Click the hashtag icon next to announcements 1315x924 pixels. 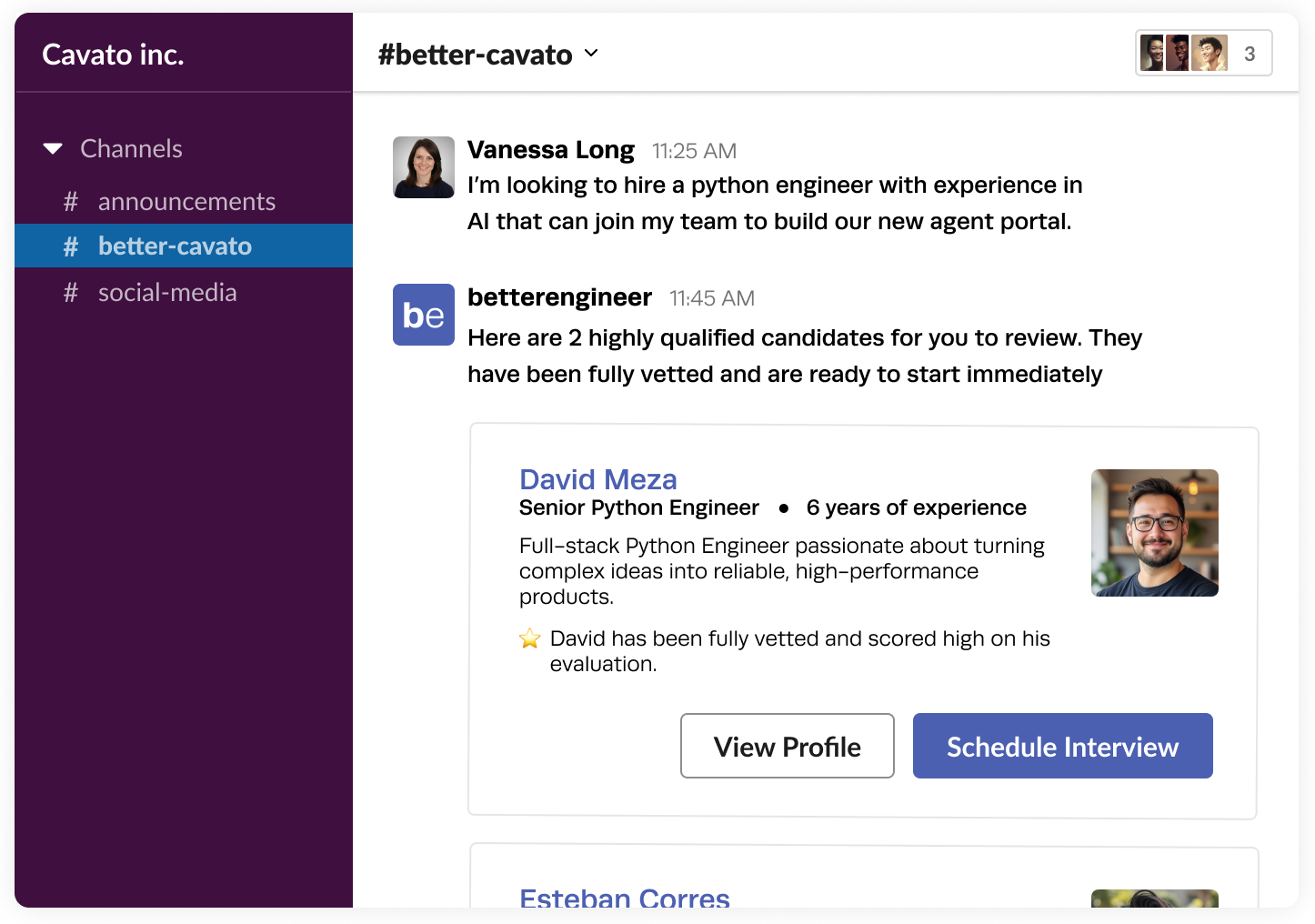70,201
